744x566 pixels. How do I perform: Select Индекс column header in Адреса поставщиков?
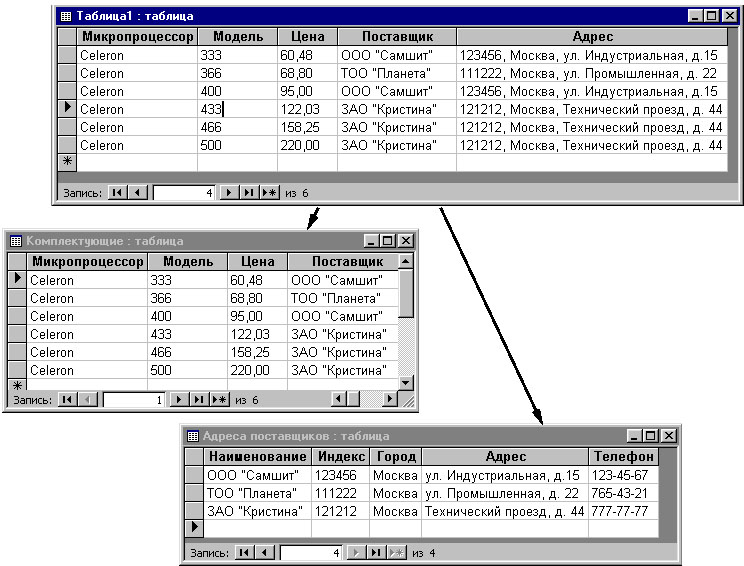click(x=341, y=456)
